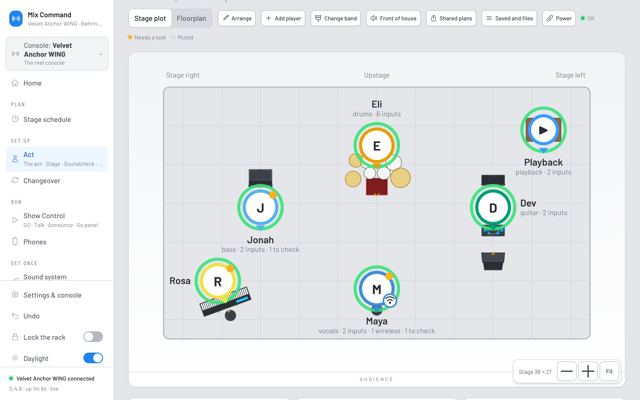Open the Saved and files menu
Screen dimensions: 640x400
[x=509, y=18]
